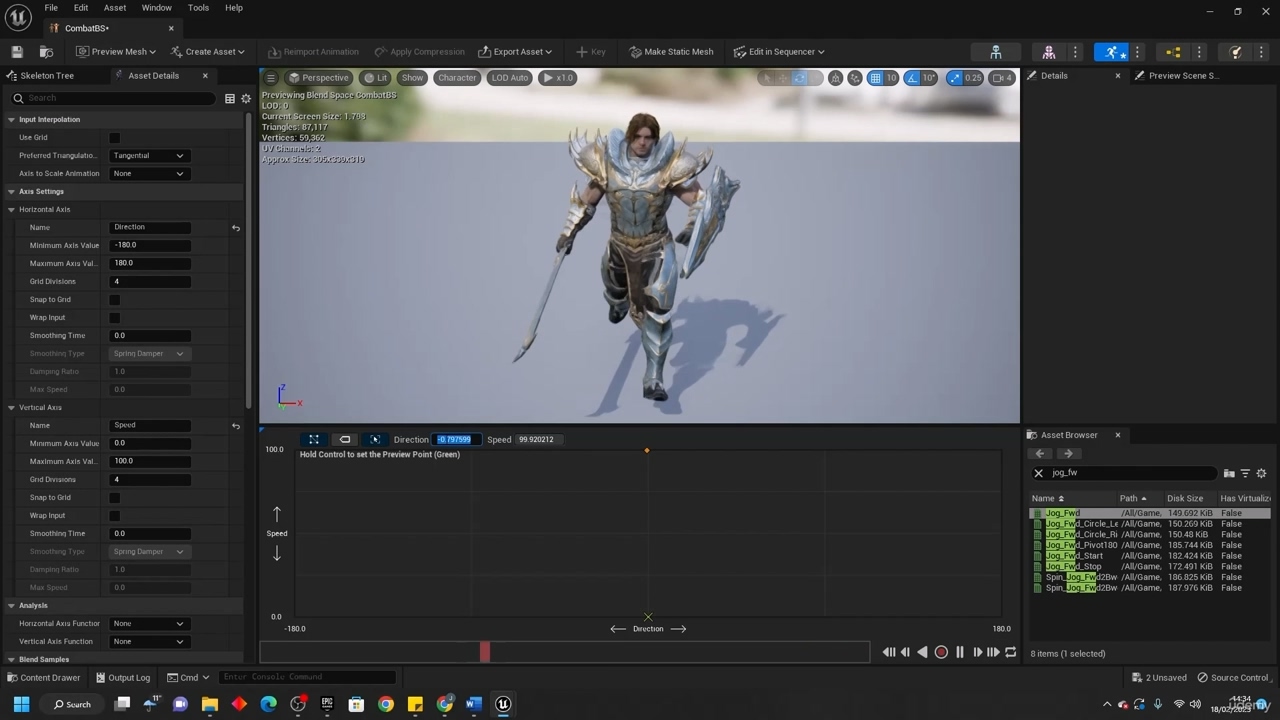The width and height of the screenshot is (1280, 720).
Task: Play animation in reverse
Action: (922, 652)
